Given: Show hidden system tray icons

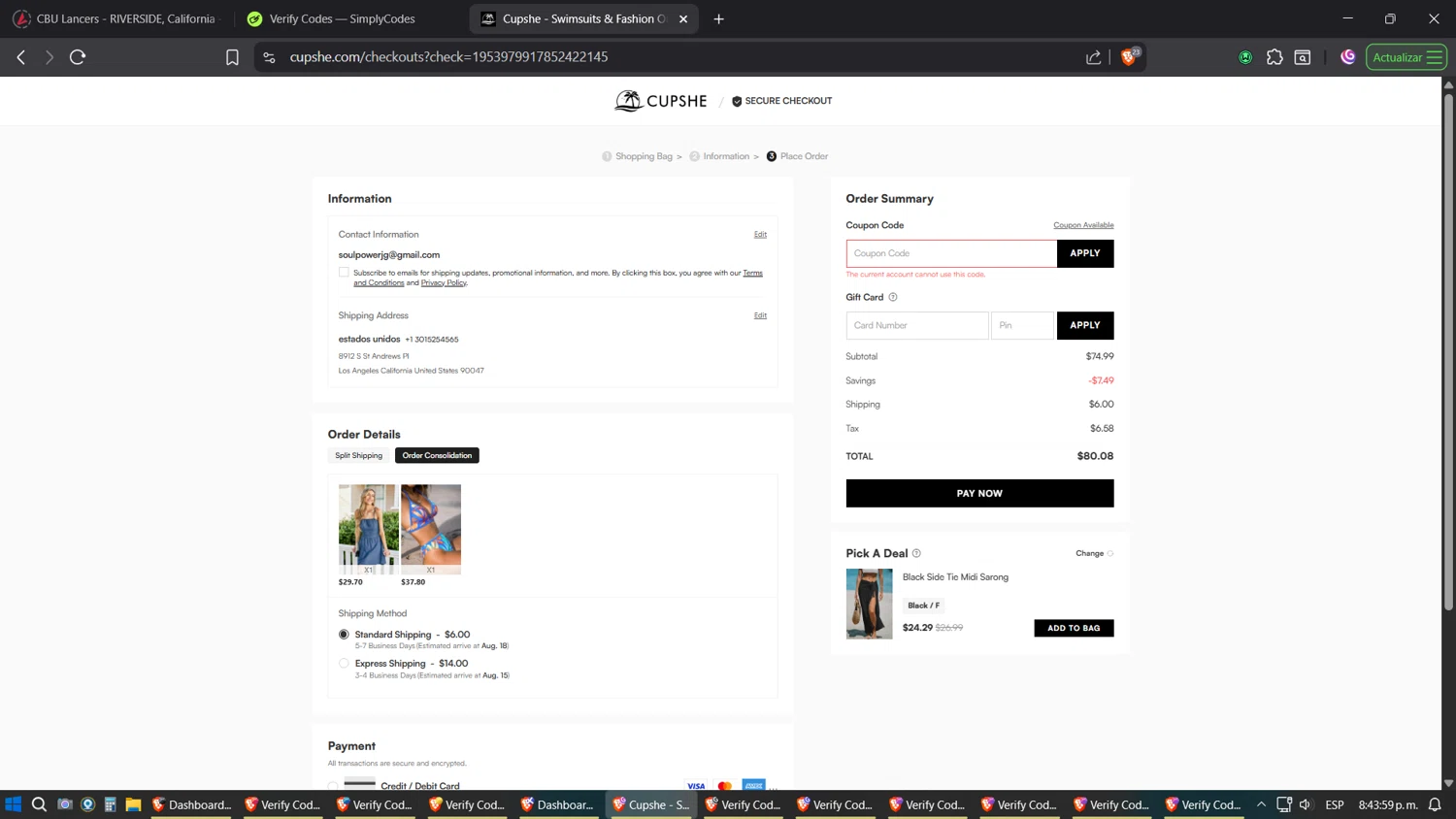Looking at the screenshot, I should click(1261, 804).
